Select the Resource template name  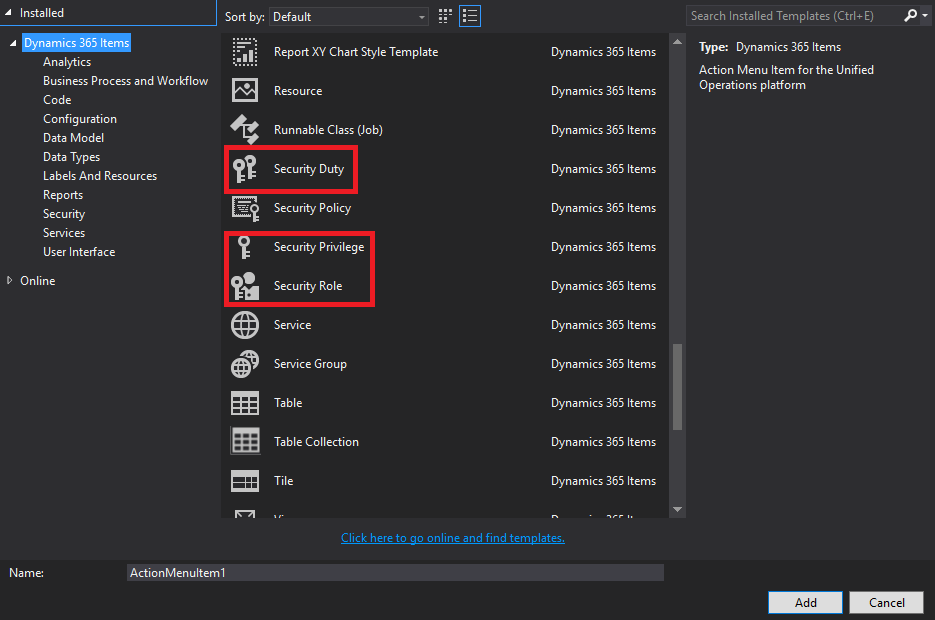point(298,91)
